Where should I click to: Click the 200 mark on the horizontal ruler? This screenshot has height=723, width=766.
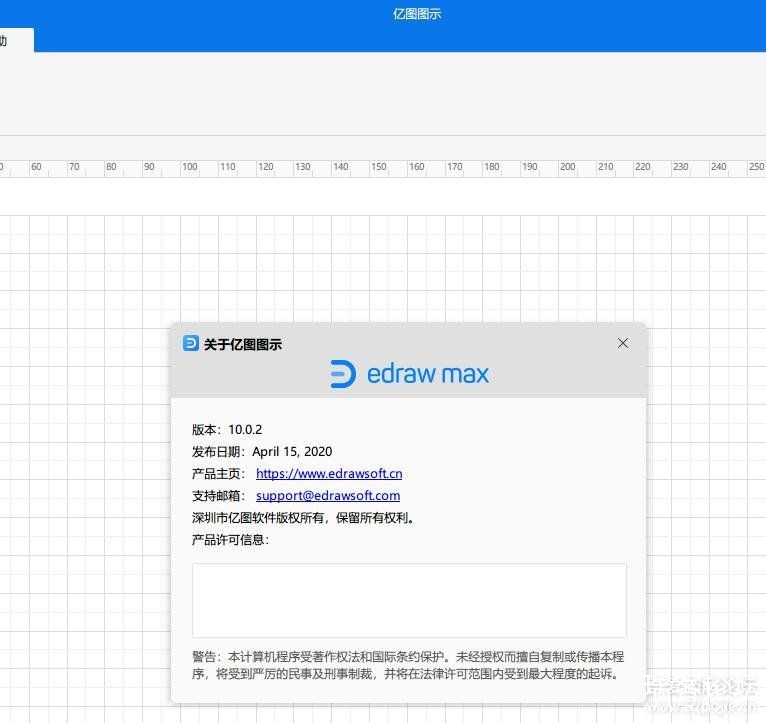click(x=567, y=167)
